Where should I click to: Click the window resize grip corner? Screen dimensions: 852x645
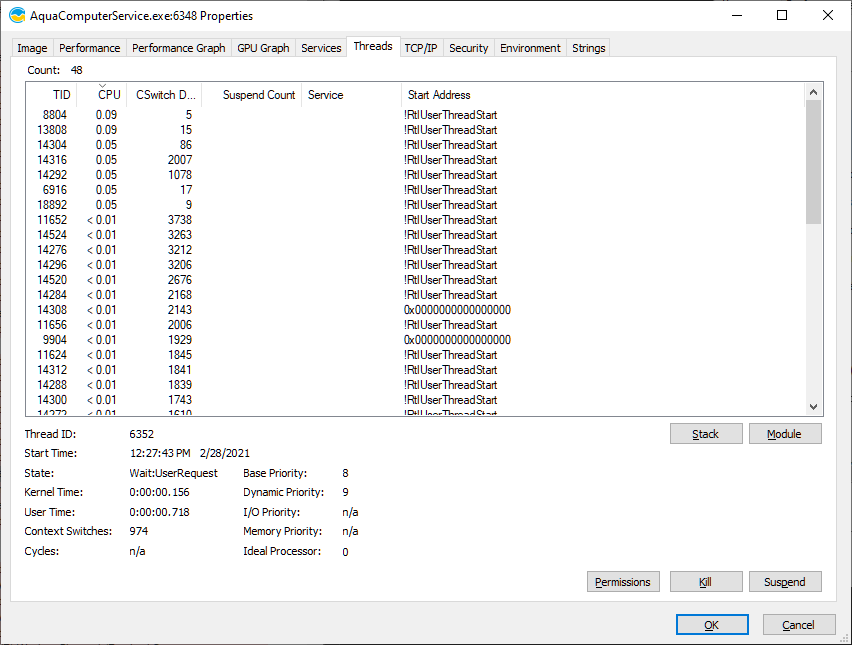[x=845, y=639]
